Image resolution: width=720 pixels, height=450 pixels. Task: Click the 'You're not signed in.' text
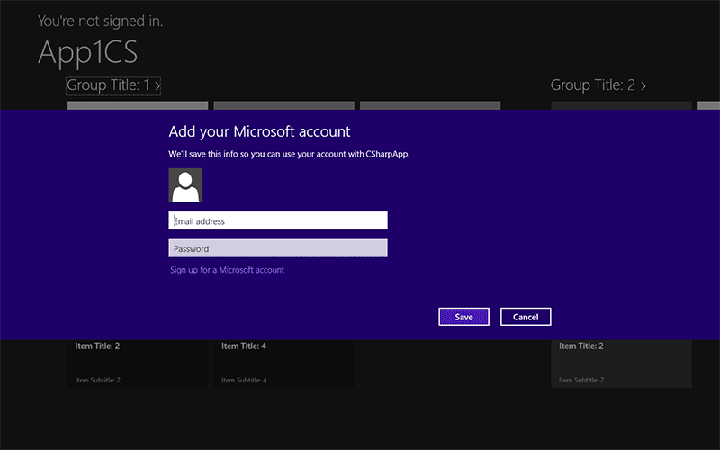pyautogui.click(x=100, y=21)
